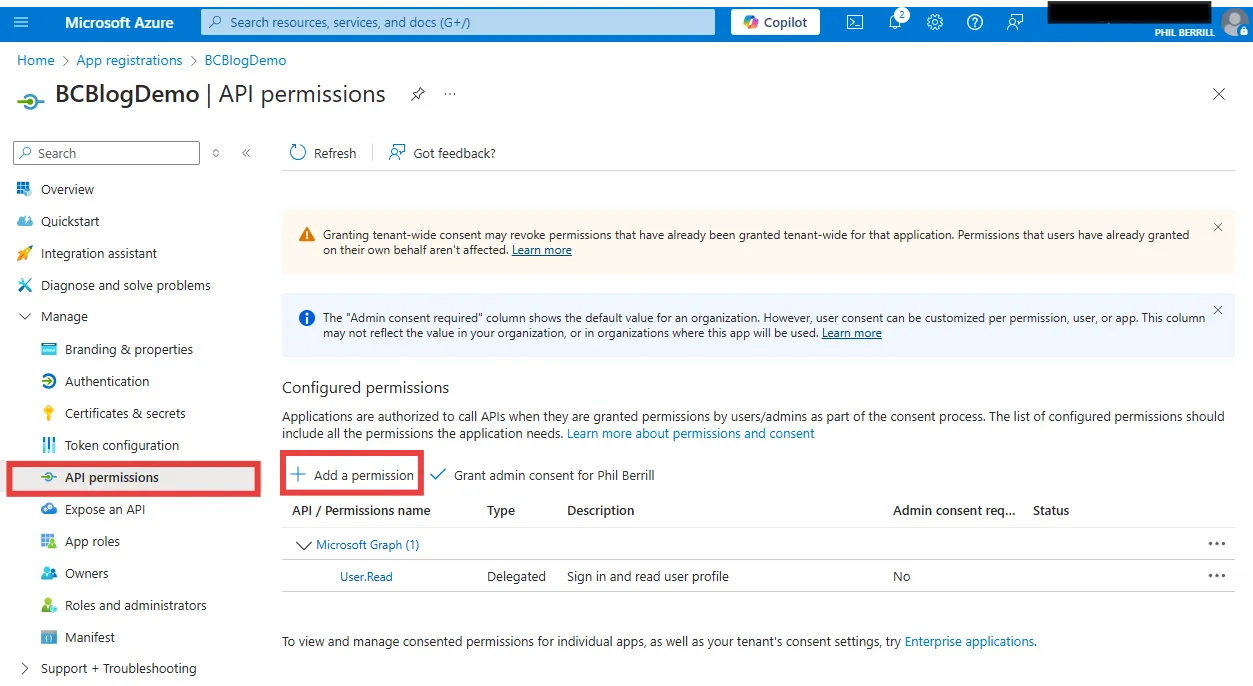The height and width of the screenshot is (686, 1253).
Task: Collapse the sidebar menu with double chevron
Action: point(246,153)
